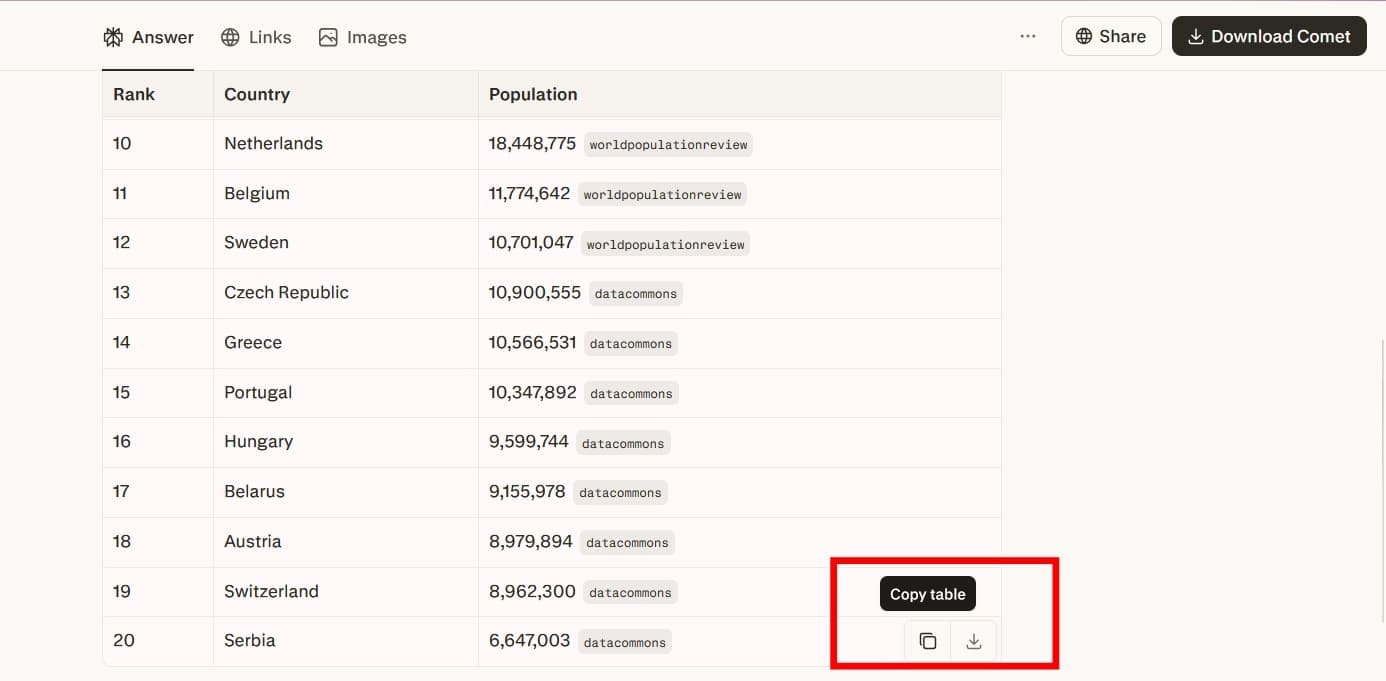Open the datacommons source for Greece
This screenshot has height=681, width=1386.
tap(630, 343)
